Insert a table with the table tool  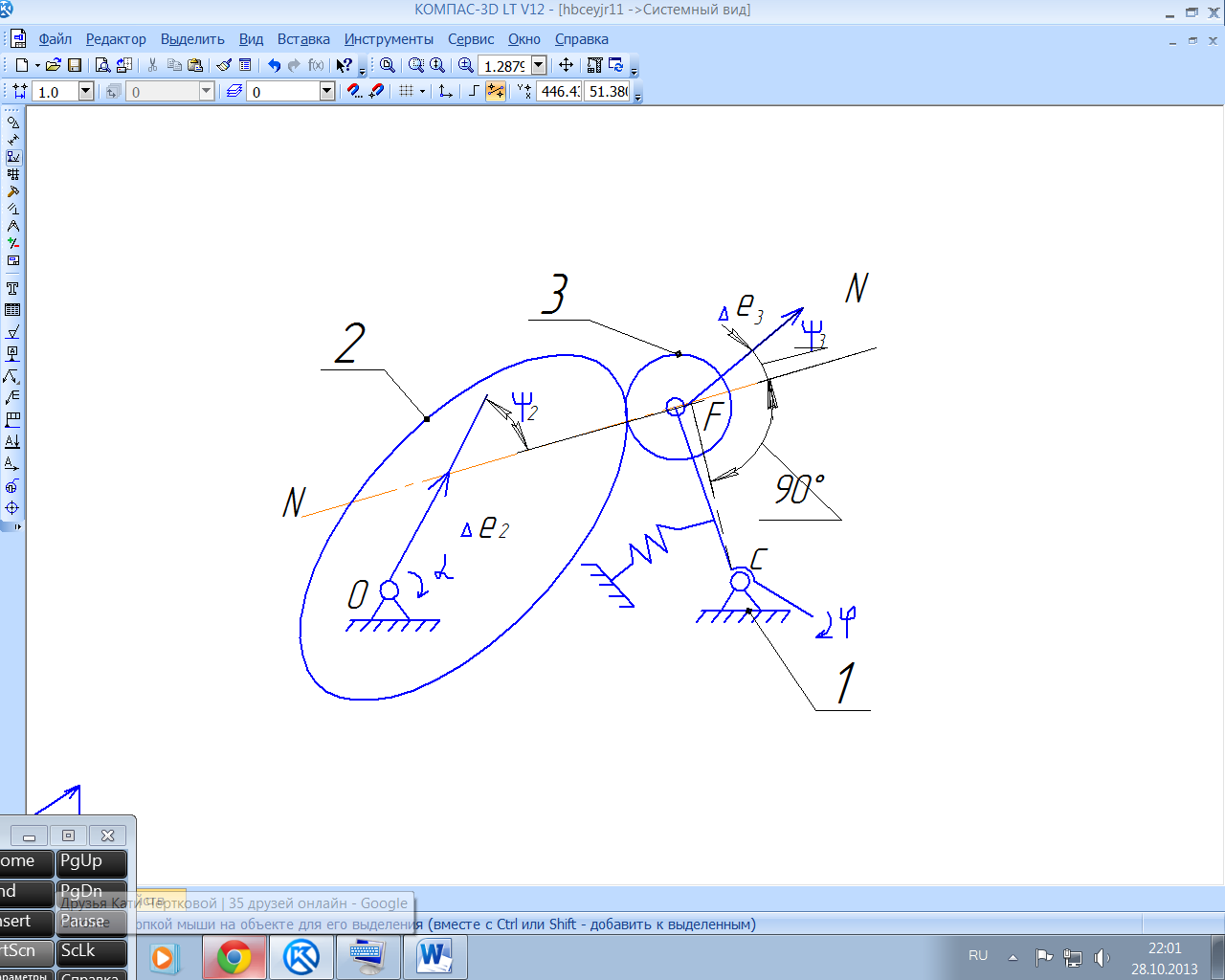point(12,310)
